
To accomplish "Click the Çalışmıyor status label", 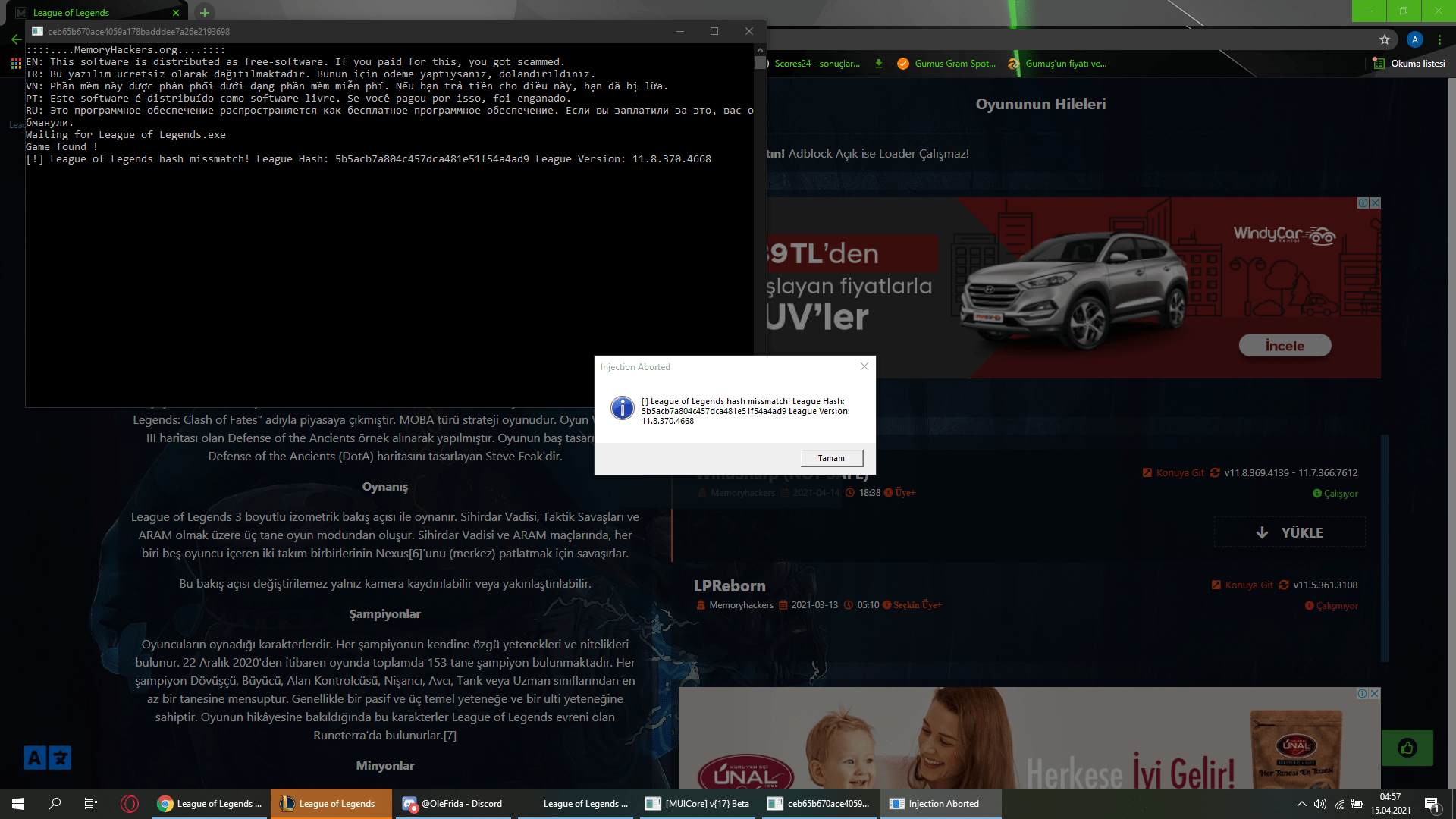I will (x=1332, y=606).
